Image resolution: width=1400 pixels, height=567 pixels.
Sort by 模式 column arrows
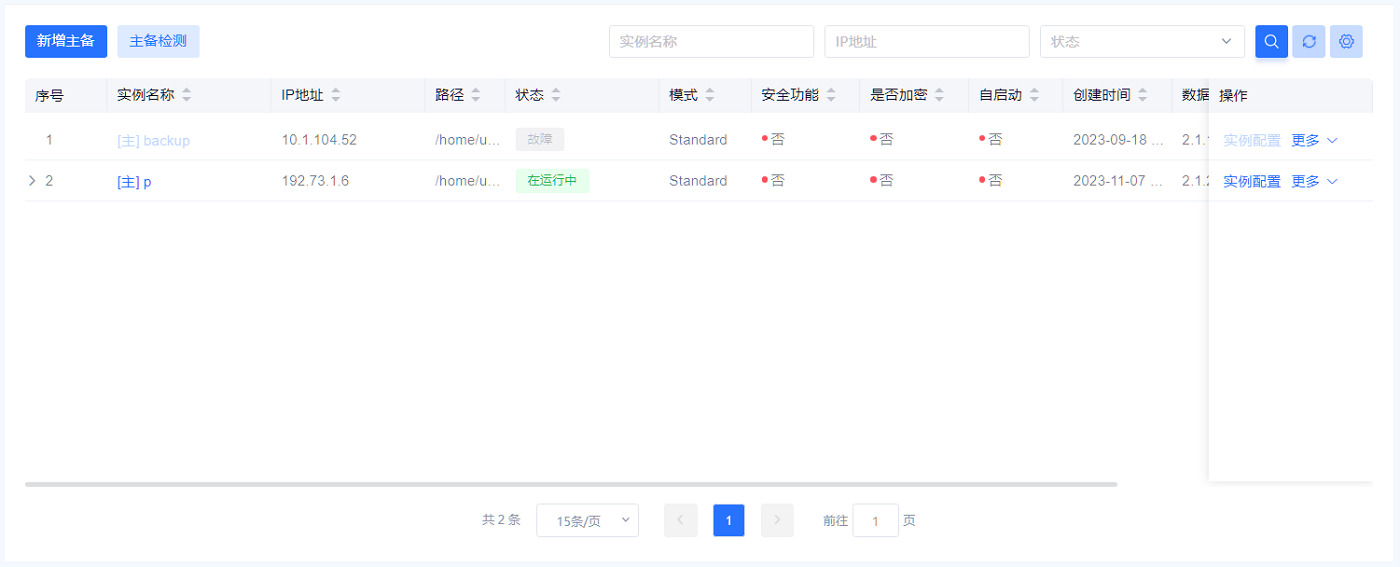coord(710,95)
